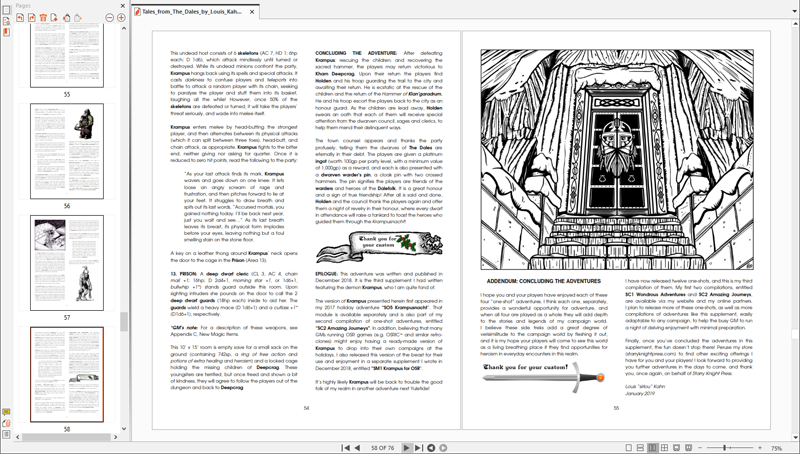Open the Comments panel icon

point(6,411)
